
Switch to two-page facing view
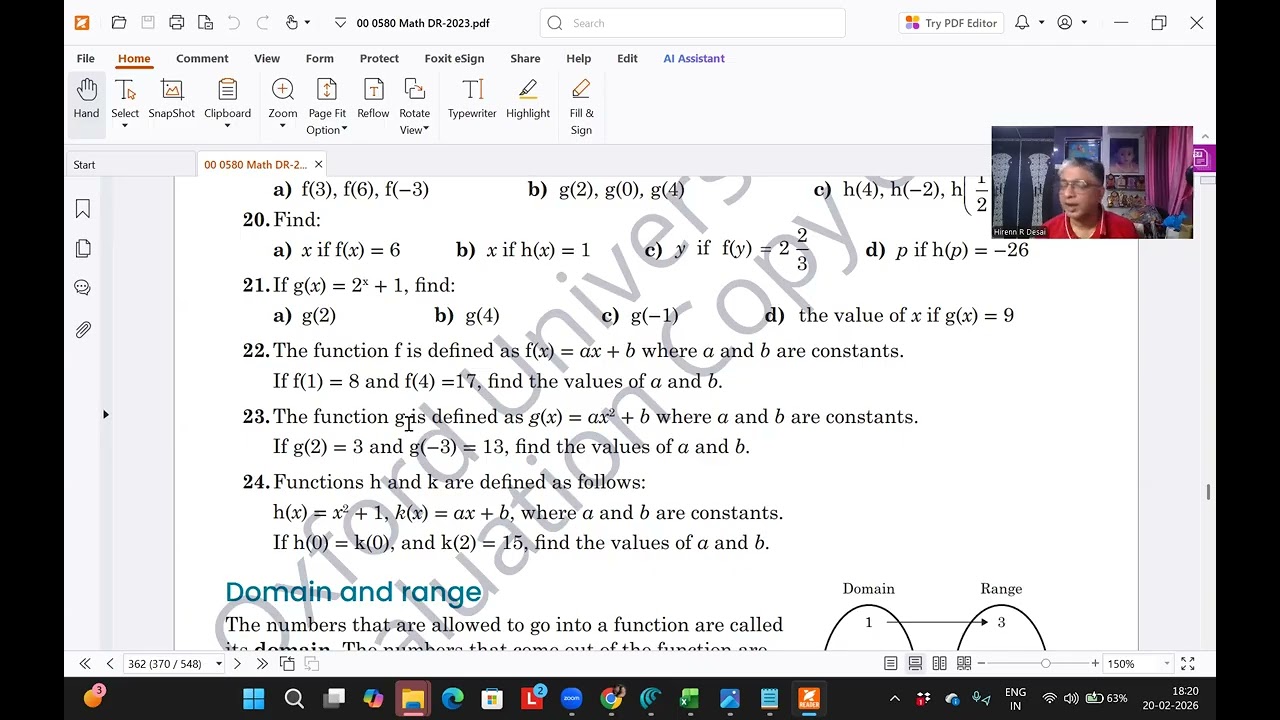coord(940,664)
